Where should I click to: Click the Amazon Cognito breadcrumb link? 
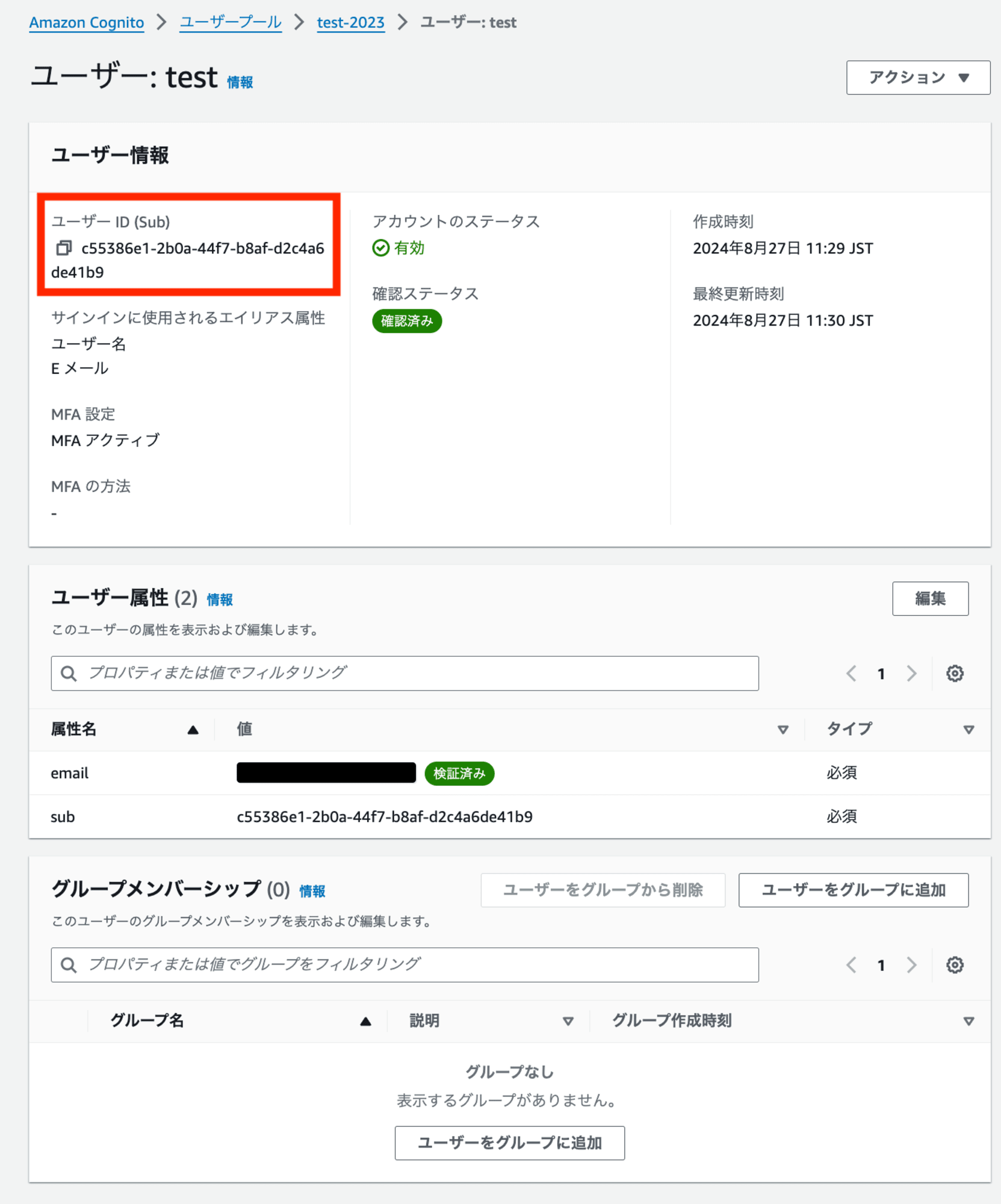point(87,22)
